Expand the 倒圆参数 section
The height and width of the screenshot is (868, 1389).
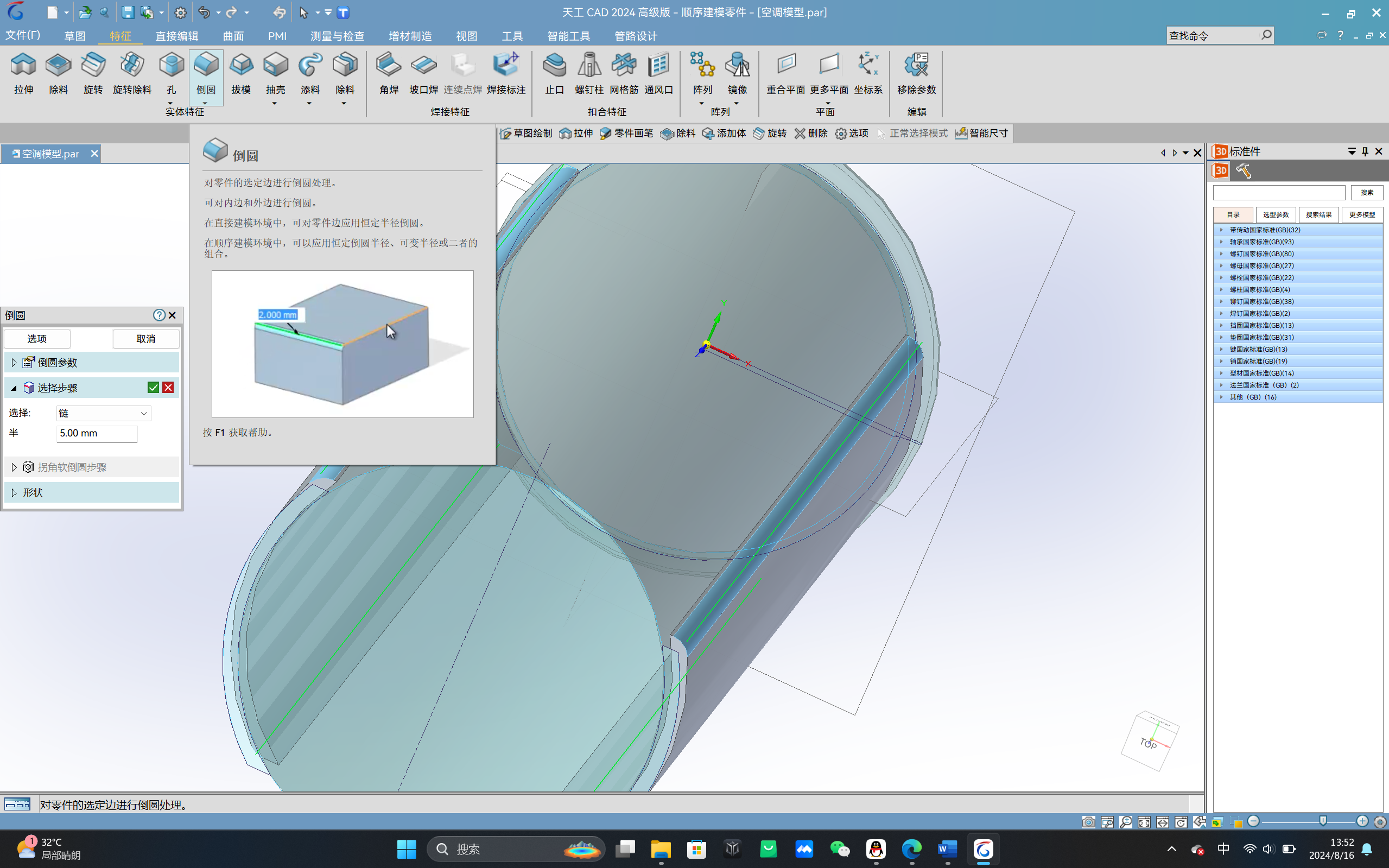point(14,362)
